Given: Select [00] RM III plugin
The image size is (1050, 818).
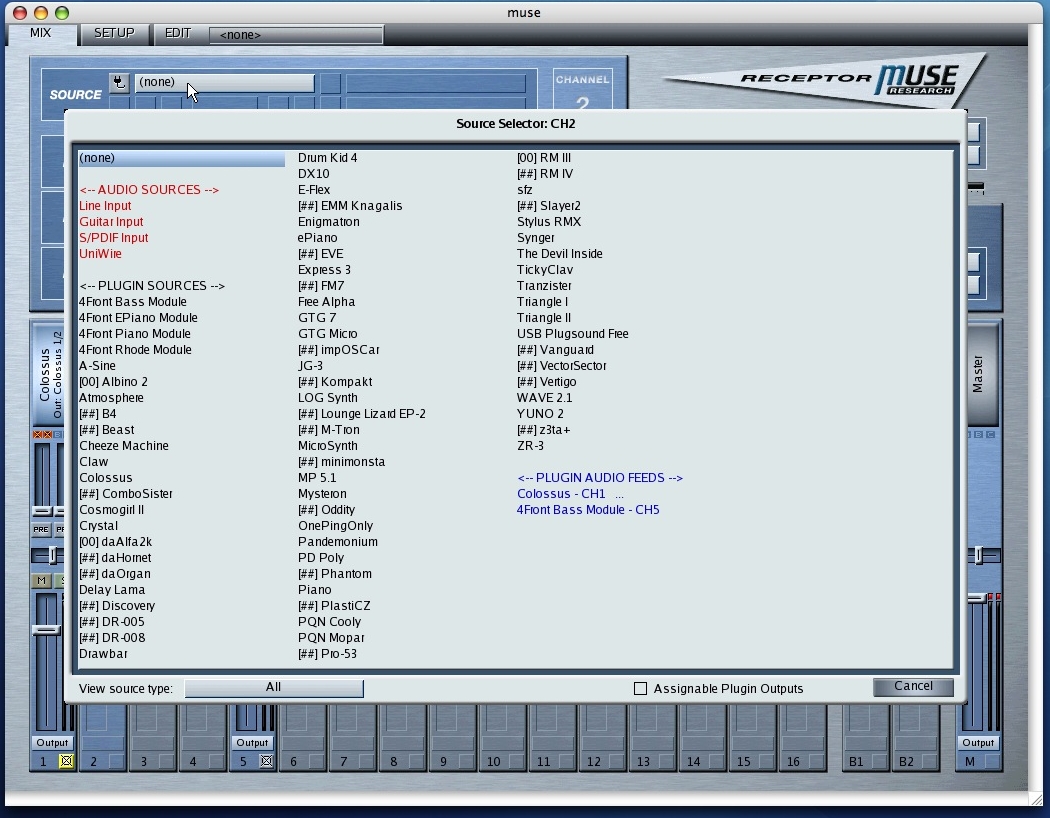Looking at the screenshot, I should click(x=544, y=158).
